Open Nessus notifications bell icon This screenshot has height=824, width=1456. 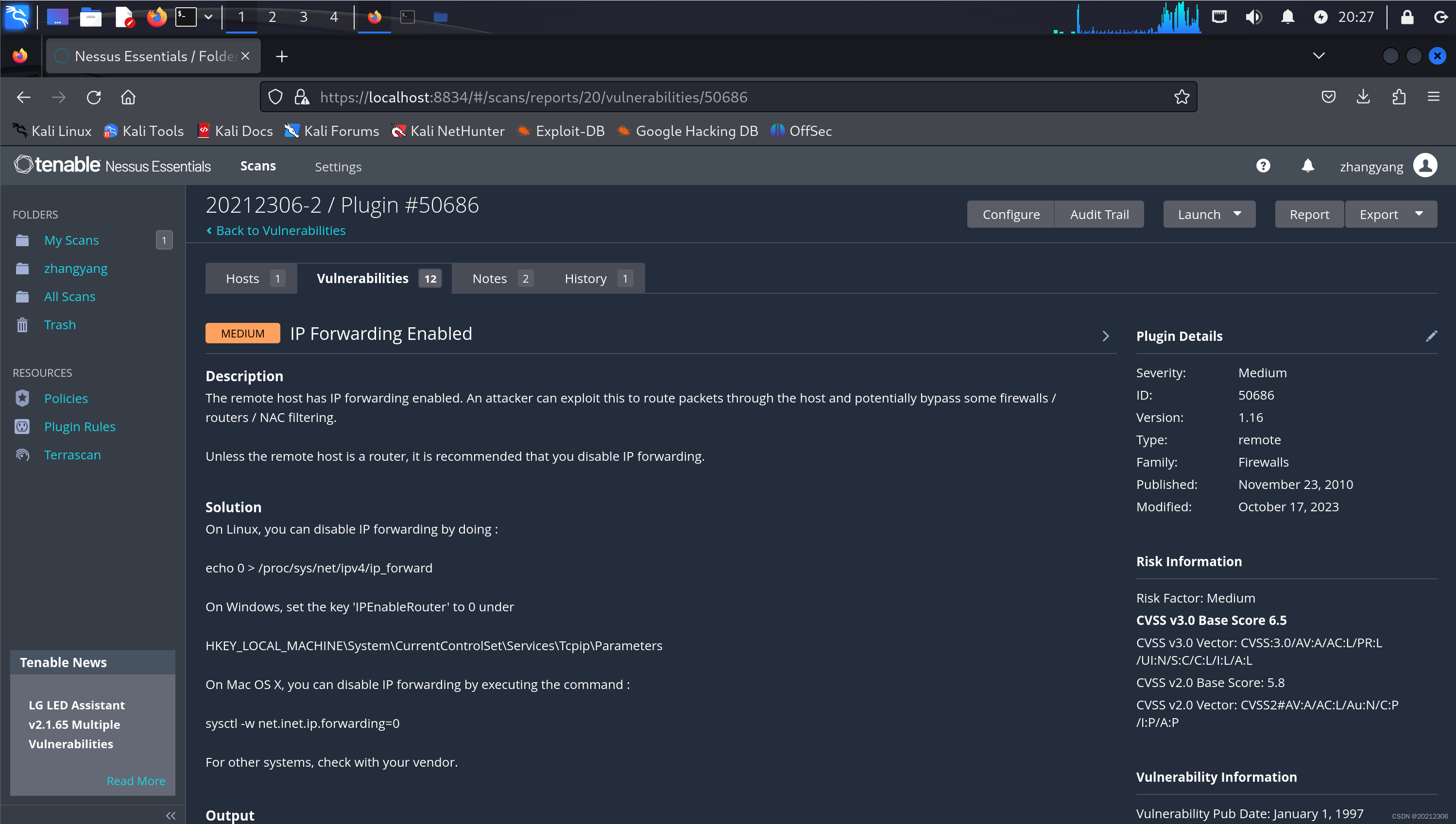1307,166
